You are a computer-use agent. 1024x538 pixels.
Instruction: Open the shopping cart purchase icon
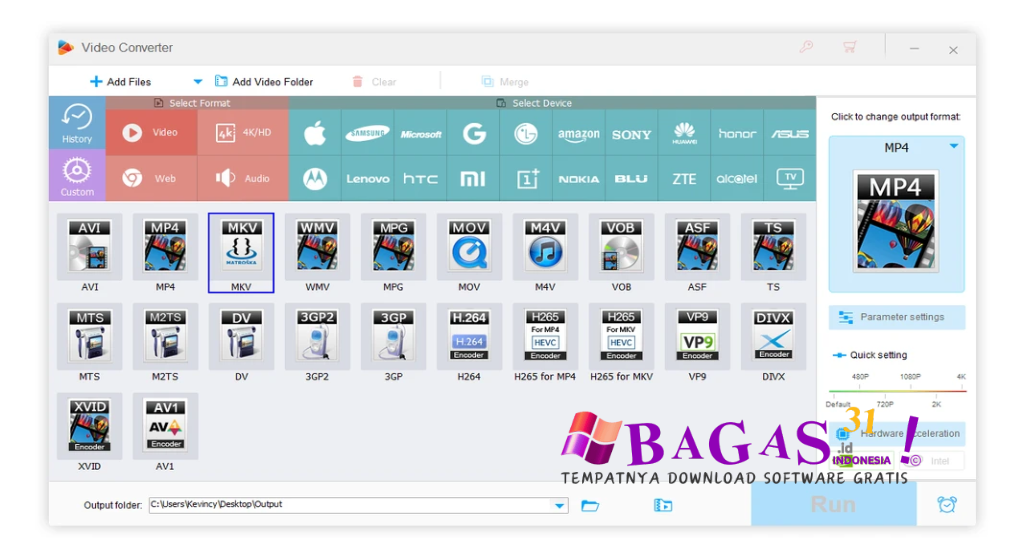pos(849,47)
